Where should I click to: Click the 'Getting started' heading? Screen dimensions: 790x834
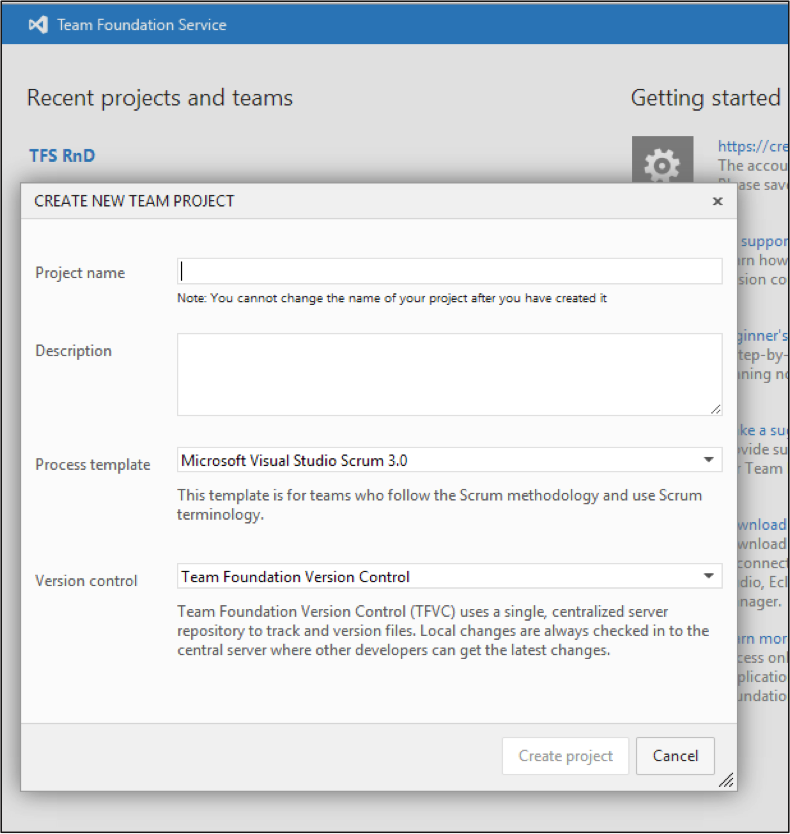point(705,98)
